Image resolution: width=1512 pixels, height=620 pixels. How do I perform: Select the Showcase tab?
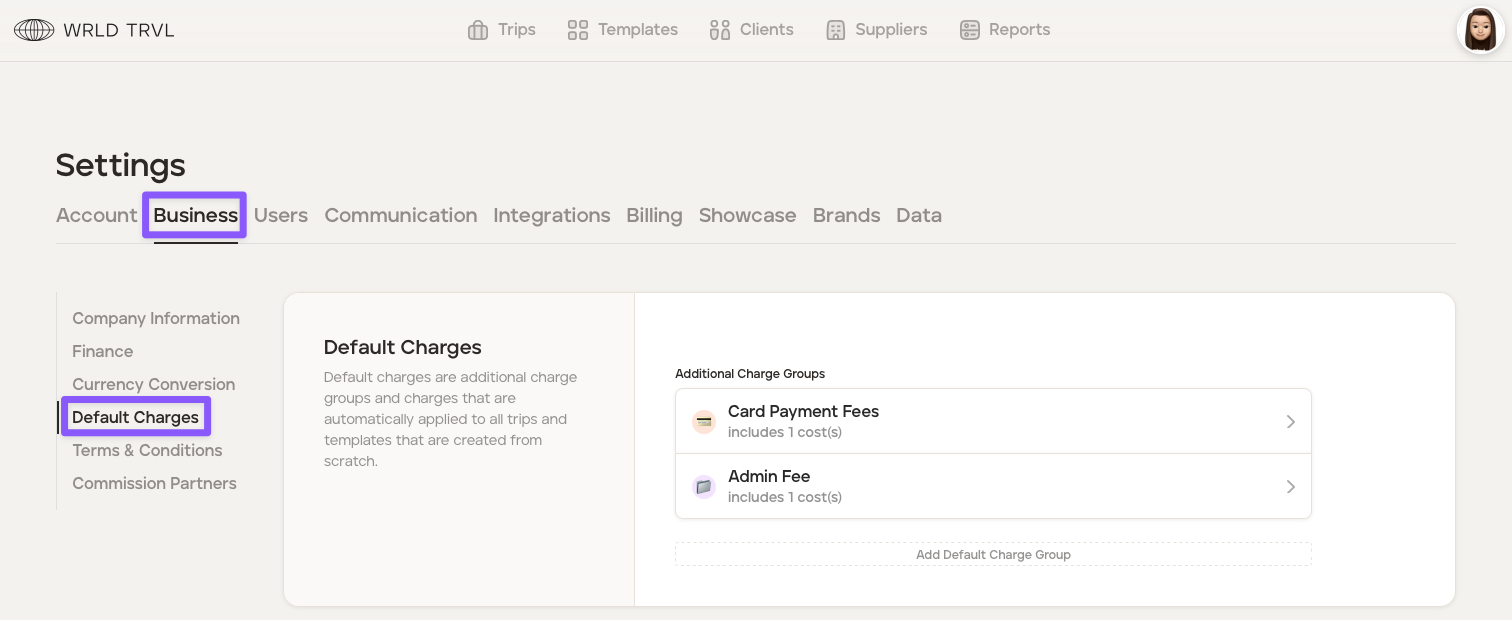(747, 215)
